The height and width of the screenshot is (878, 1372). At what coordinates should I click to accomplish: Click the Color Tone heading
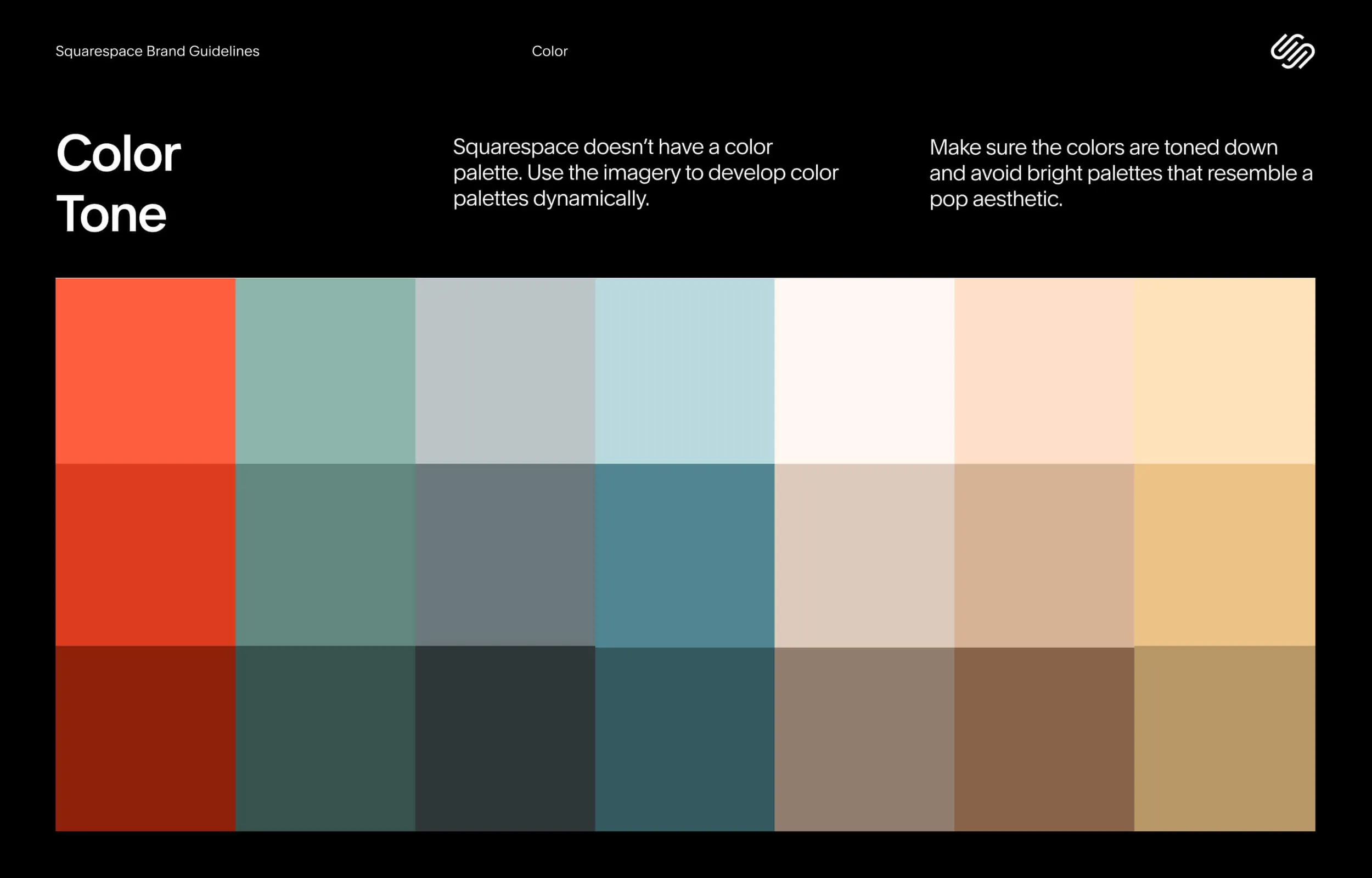[x=119, y=183]
